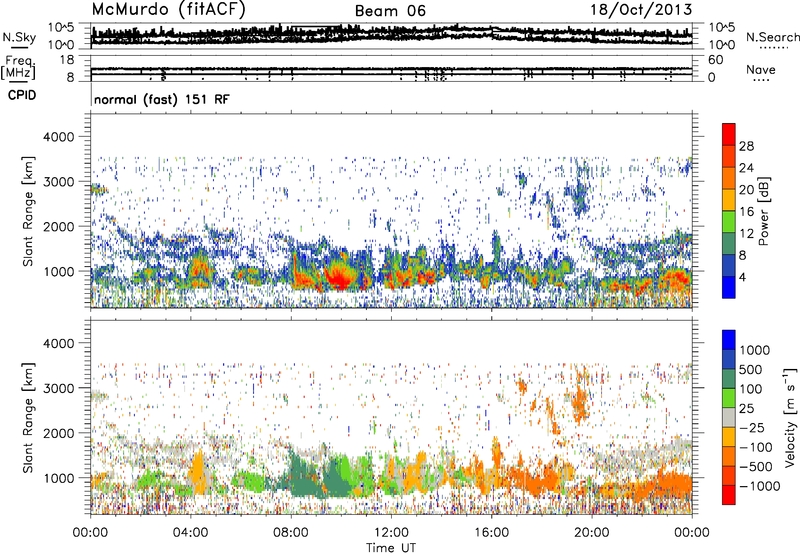800x554 pixels.
Task: Click the 'normal (fast) 151 RF' text
Action: (162, 99)
